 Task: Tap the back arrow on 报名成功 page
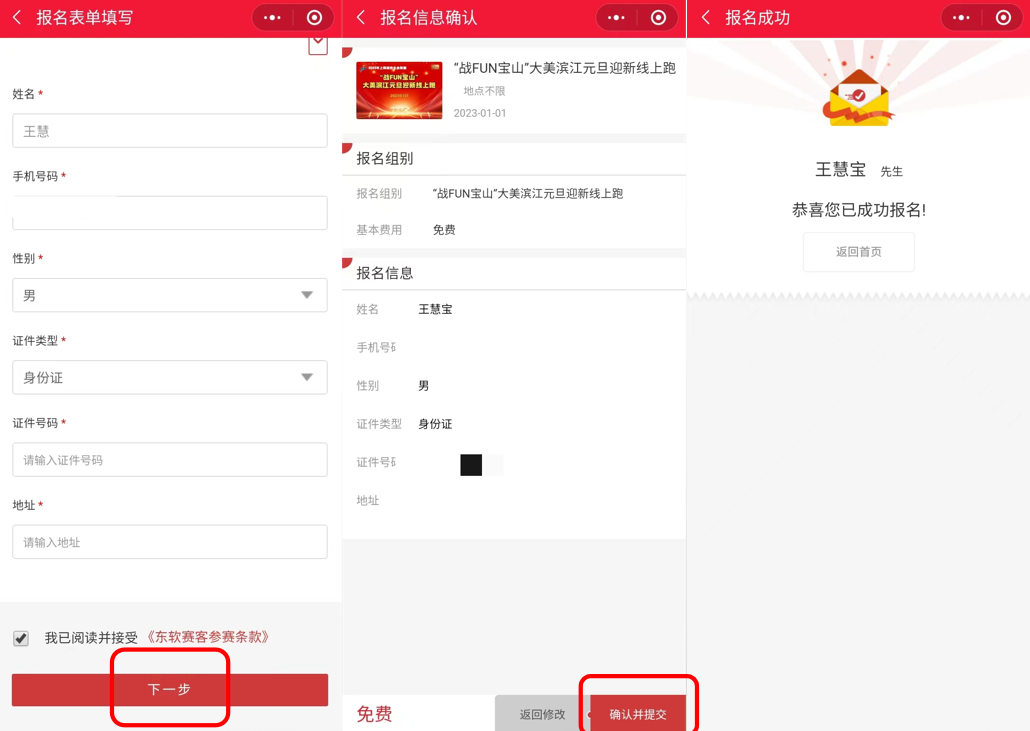(703, 18)
